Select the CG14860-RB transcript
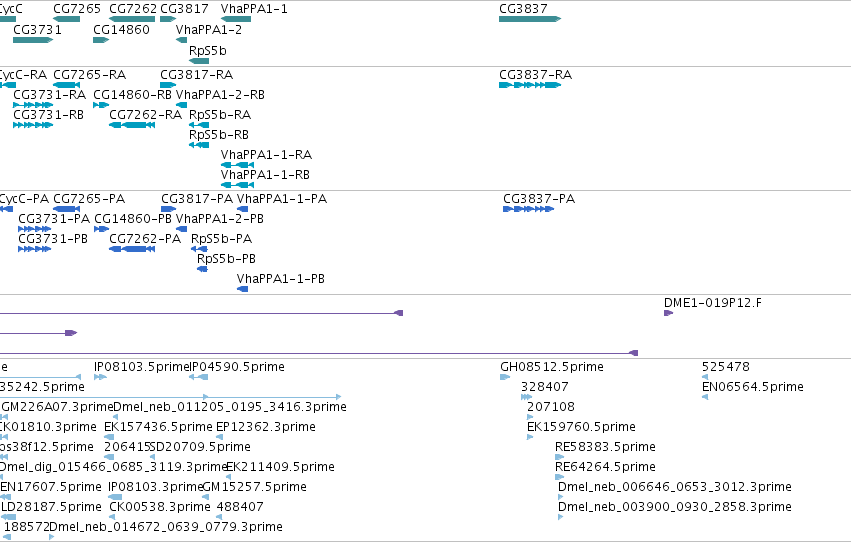The height and width of the screenshot is (542, 851). pos(101,105)
